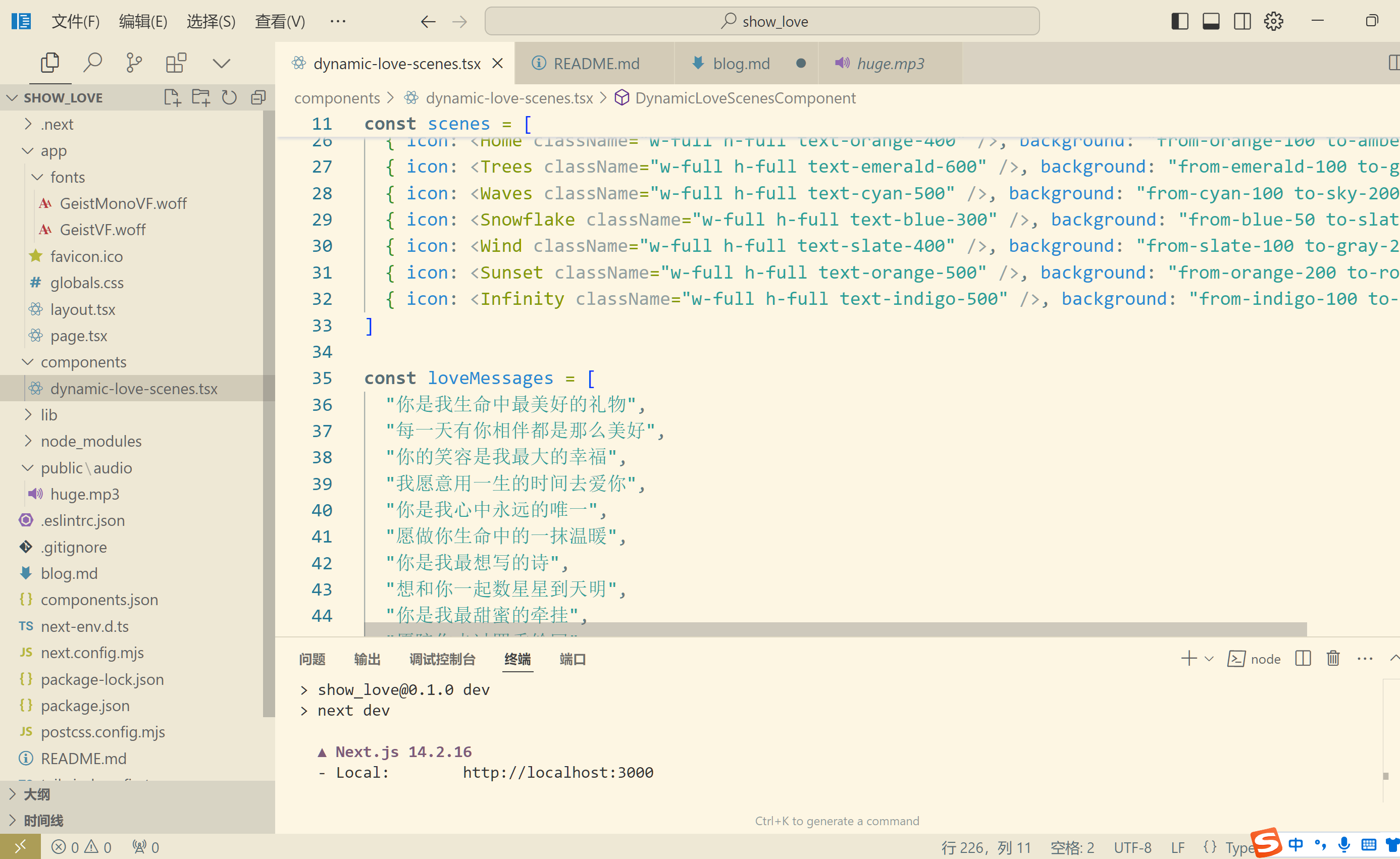Open the http://localhost:3000 link
The height and width of the screenshot is (859, 1400).
tap(557, 772)
